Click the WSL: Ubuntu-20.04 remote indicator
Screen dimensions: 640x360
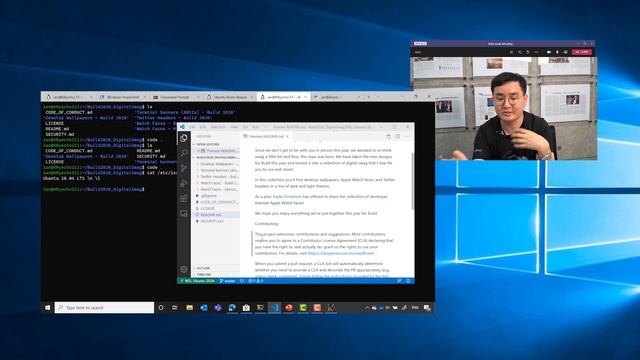coord(198,281)
